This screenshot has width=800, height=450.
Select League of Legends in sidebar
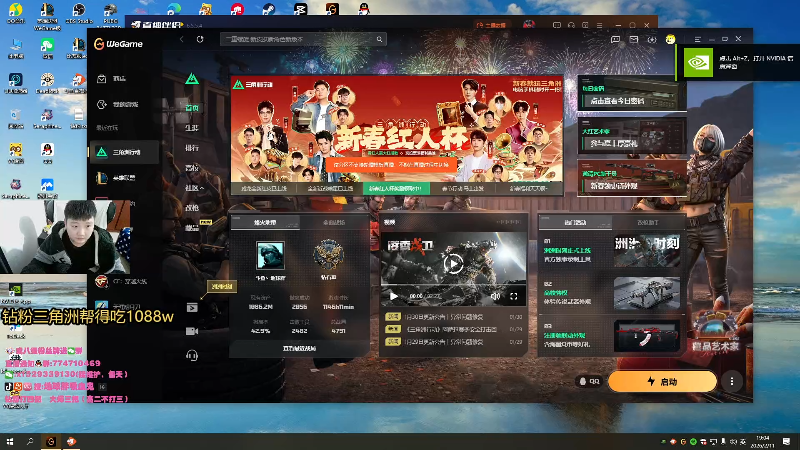click(x=124, y=178)
